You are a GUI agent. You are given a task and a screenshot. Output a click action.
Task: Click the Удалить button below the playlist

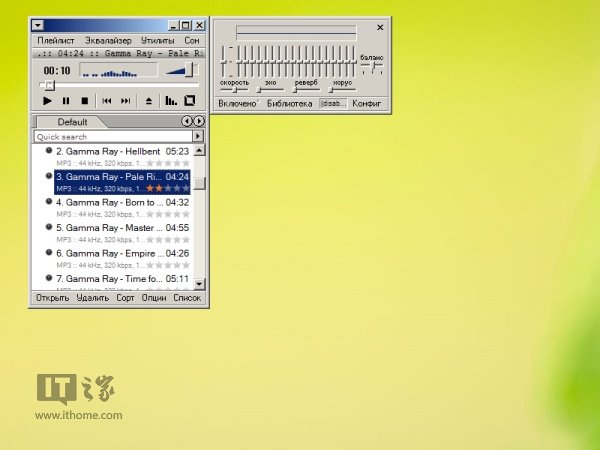click(92, 298)
